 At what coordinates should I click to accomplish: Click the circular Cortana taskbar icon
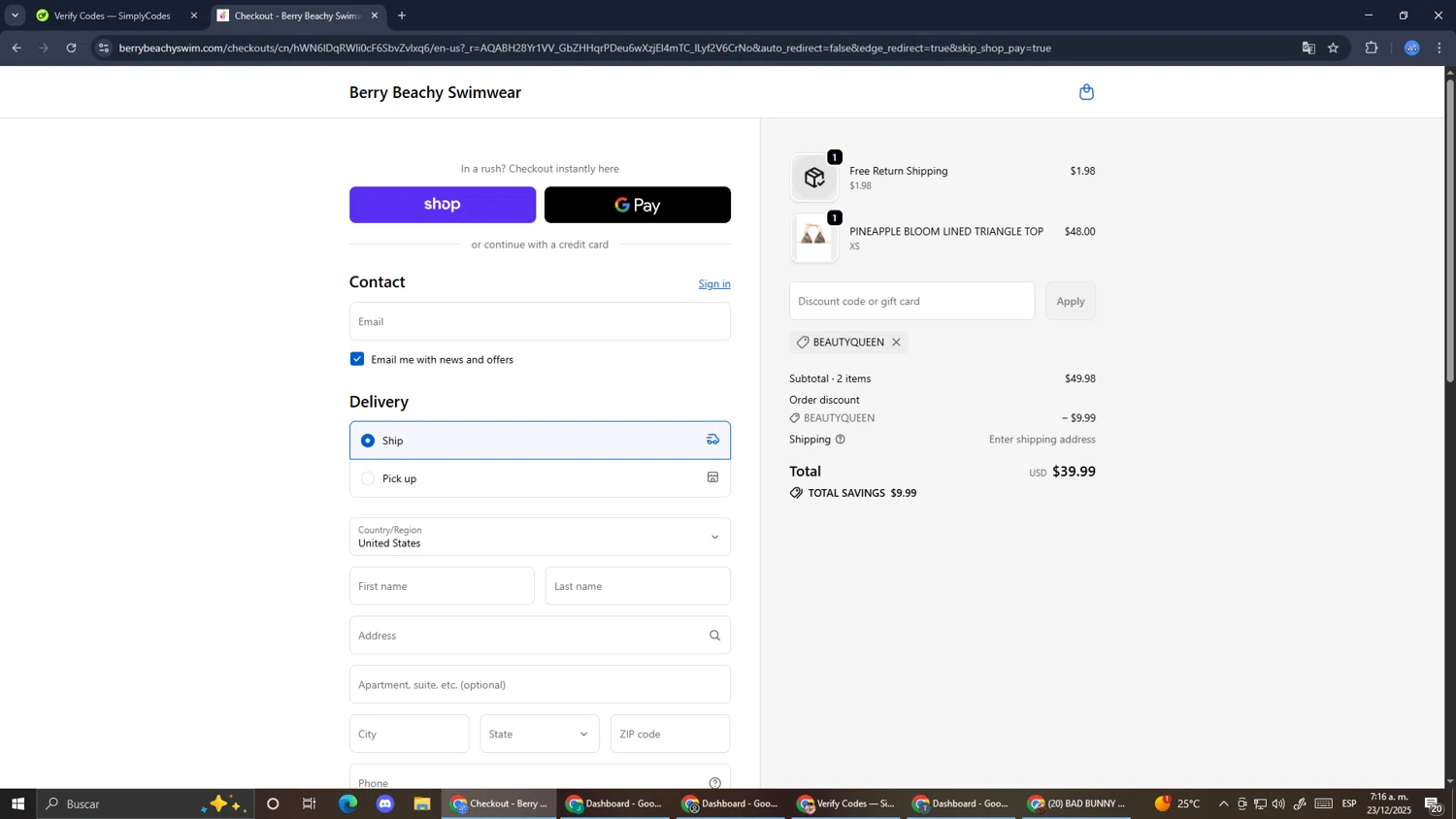(x=273, y=803)
